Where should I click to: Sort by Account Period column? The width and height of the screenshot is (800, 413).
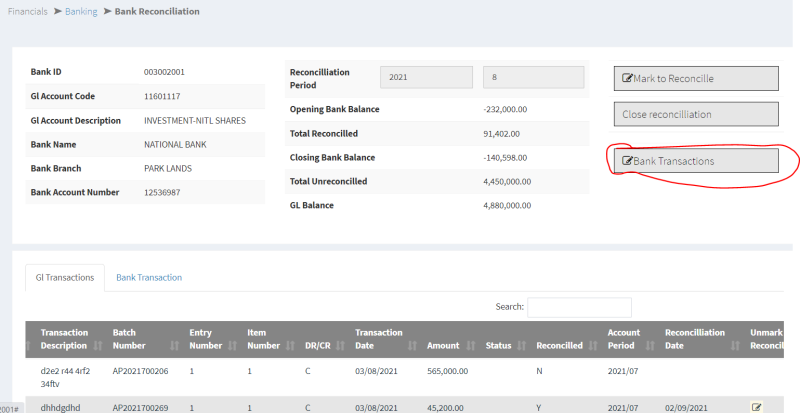click(x=624, y=339)
